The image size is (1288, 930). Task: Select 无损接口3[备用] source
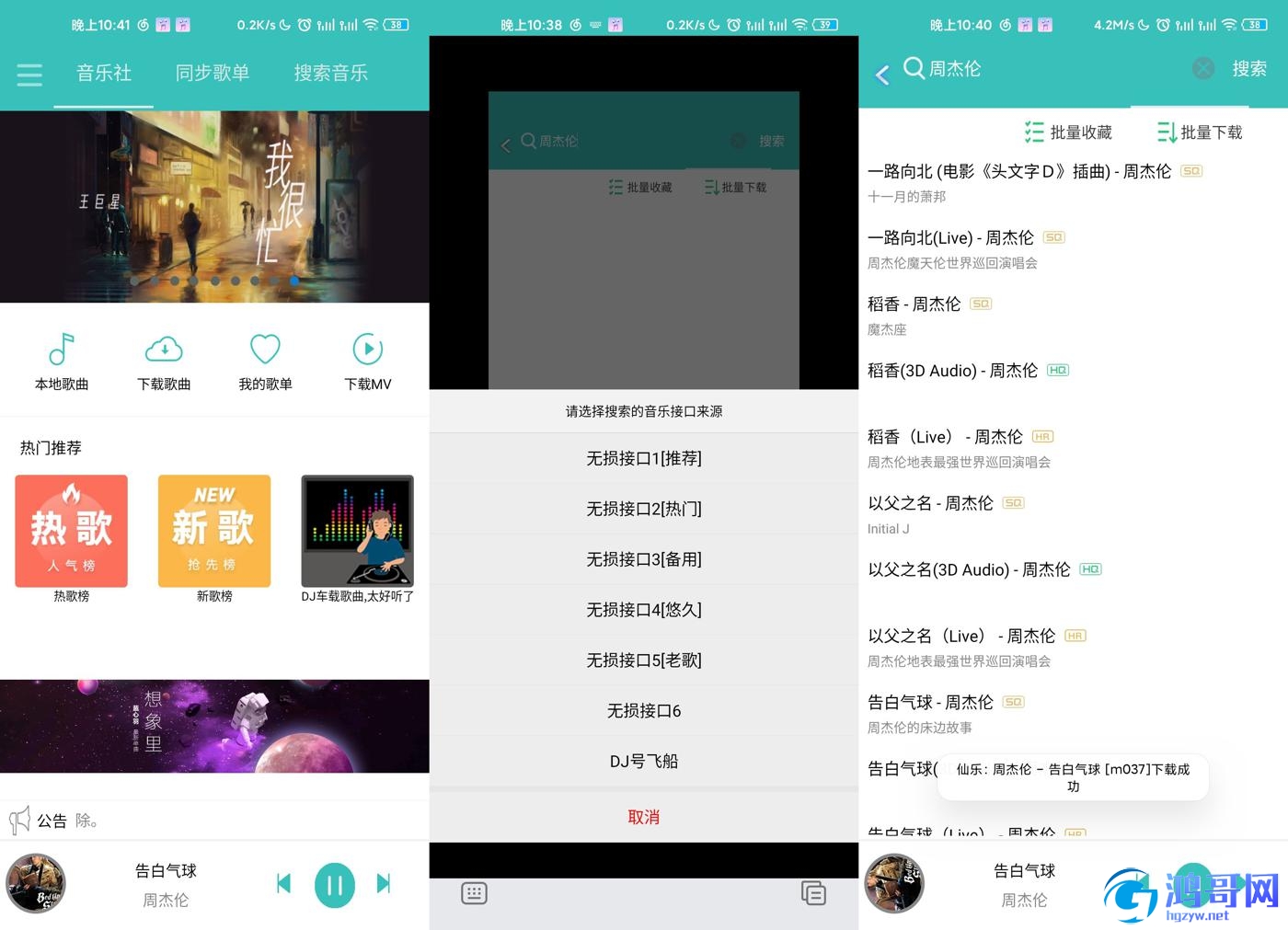click(x=644, y=559)
